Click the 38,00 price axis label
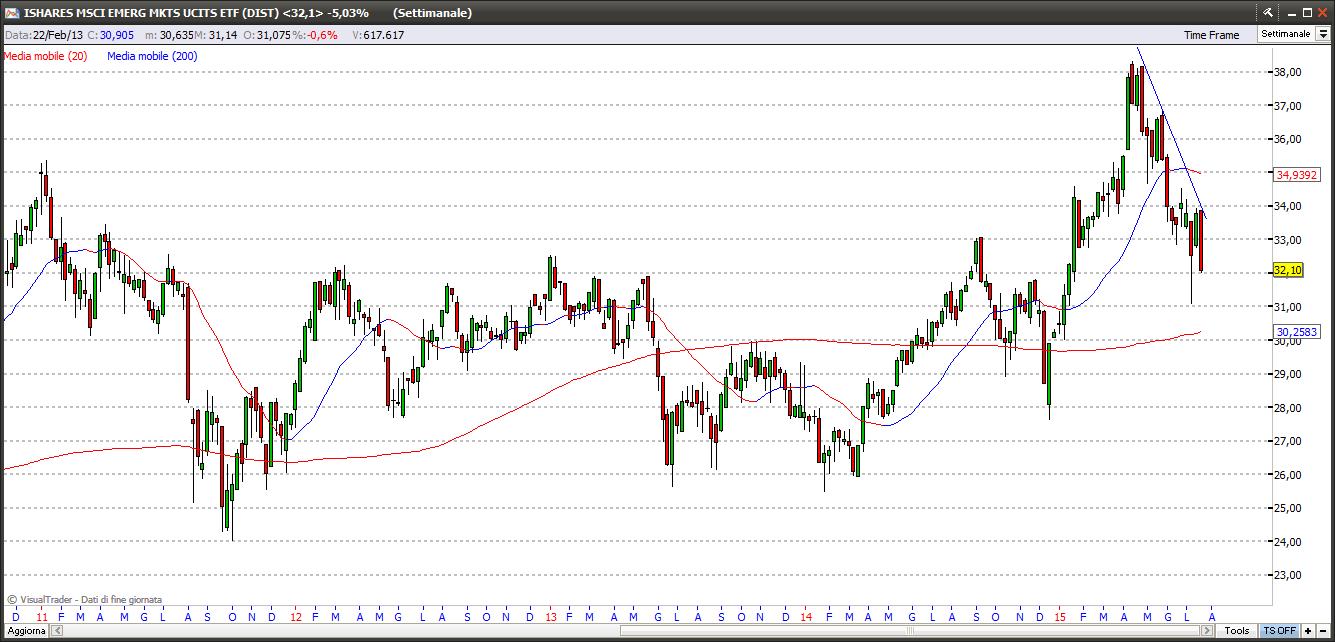Image resolution: width=1335 pixels, height=642 pixels. [1288, 72]
